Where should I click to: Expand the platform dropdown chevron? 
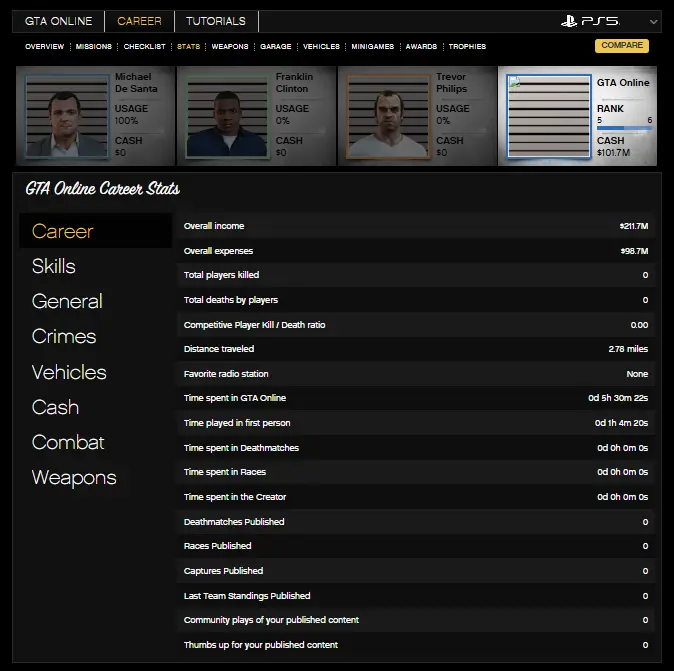(653, 21)
